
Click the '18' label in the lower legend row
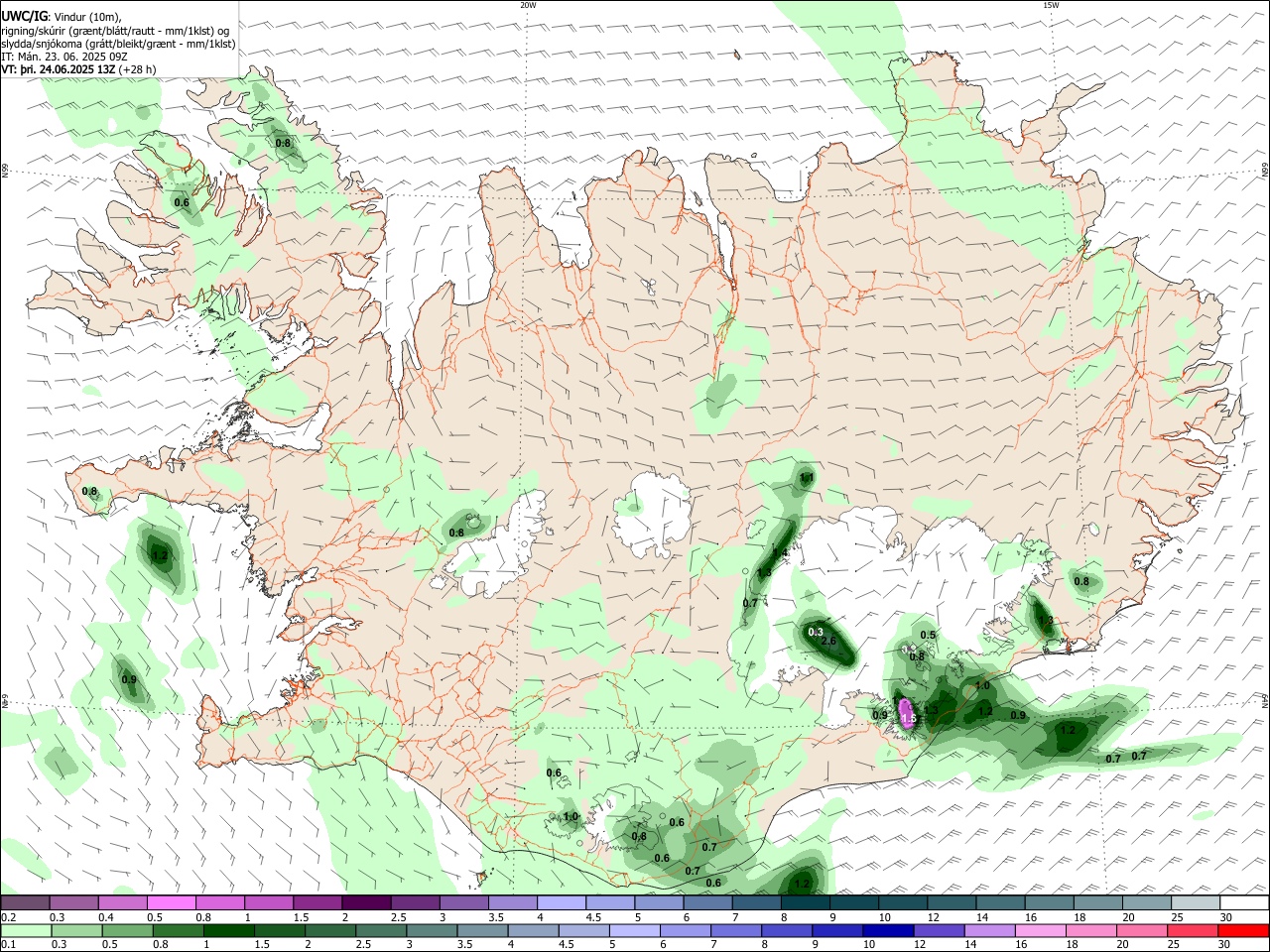[x=1073, y=945]
